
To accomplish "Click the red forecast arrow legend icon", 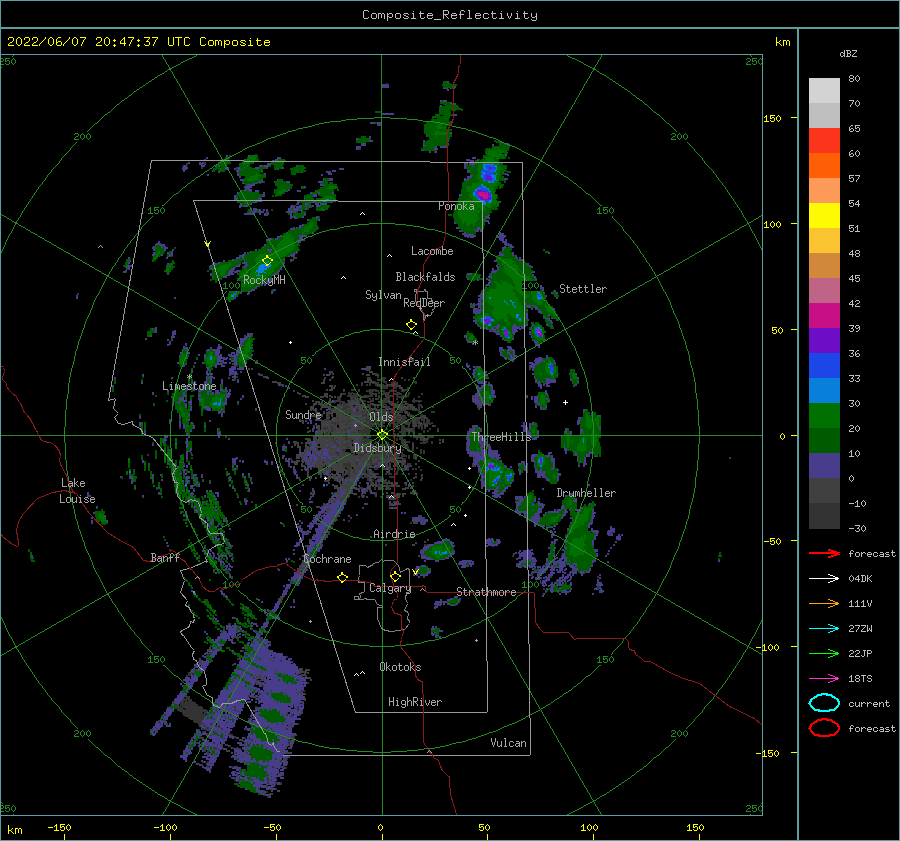I will [x=824, y=553].
